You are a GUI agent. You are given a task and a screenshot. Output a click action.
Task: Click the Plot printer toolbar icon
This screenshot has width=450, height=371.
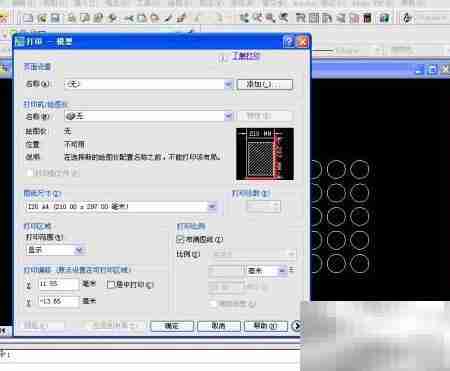coord(71,17)
